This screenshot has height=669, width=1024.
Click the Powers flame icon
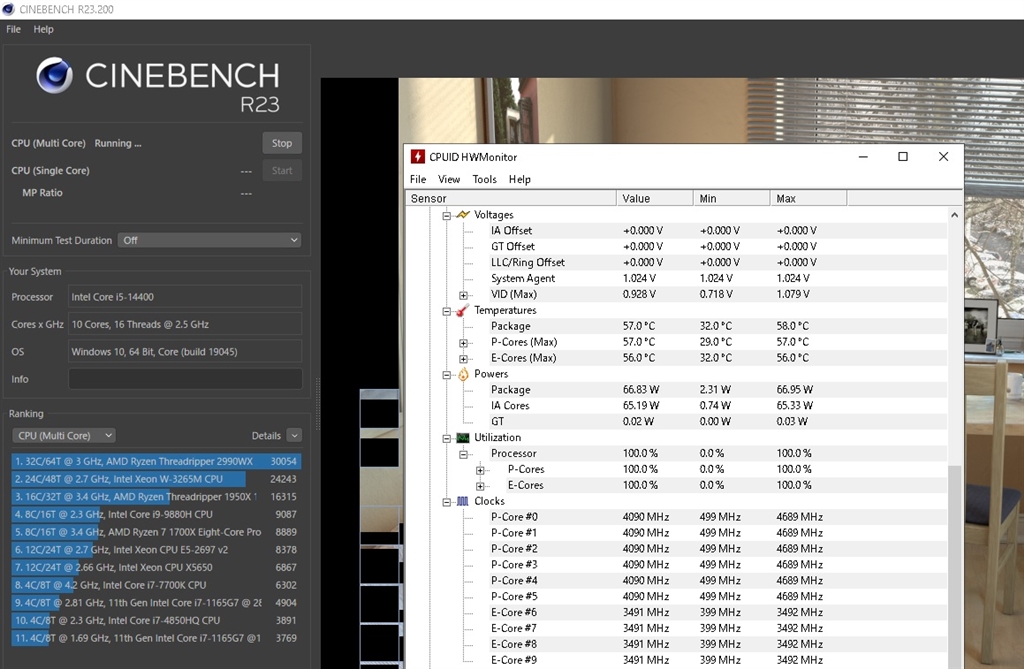(461, 374)
